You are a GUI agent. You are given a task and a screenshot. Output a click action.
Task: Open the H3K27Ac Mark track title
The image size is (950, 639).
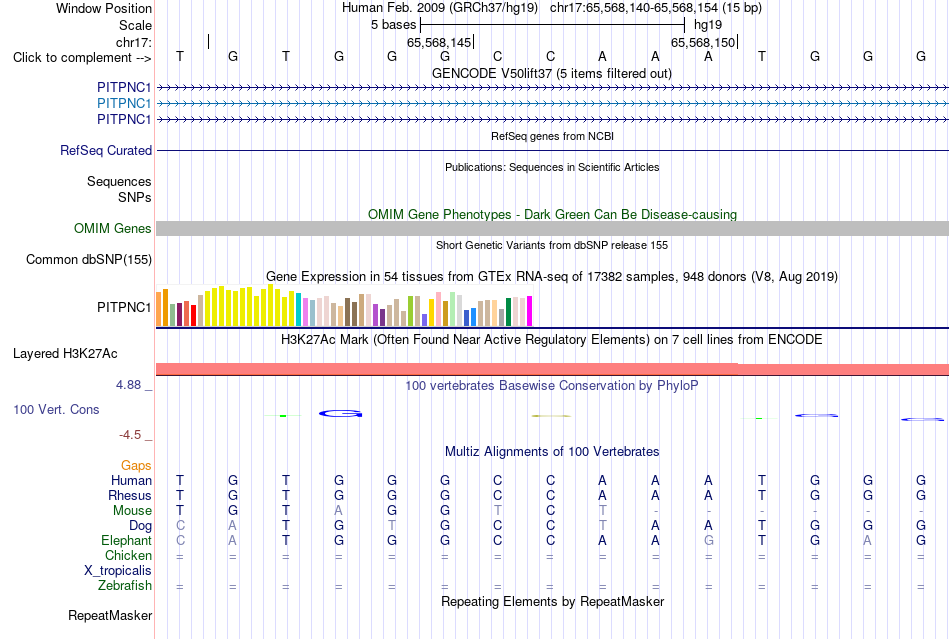(x=552, y=339)
